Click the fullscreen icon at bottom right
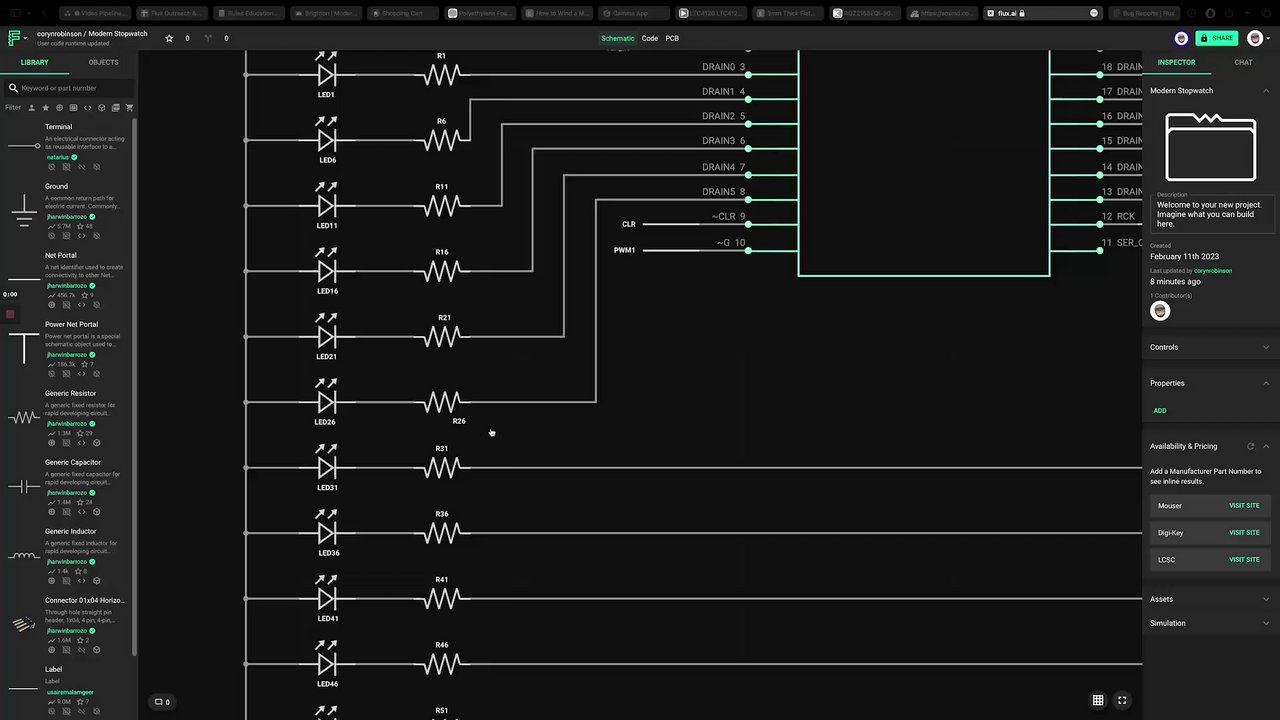This screenshot has width=1280, height=720. click(x=1122, y=700)
